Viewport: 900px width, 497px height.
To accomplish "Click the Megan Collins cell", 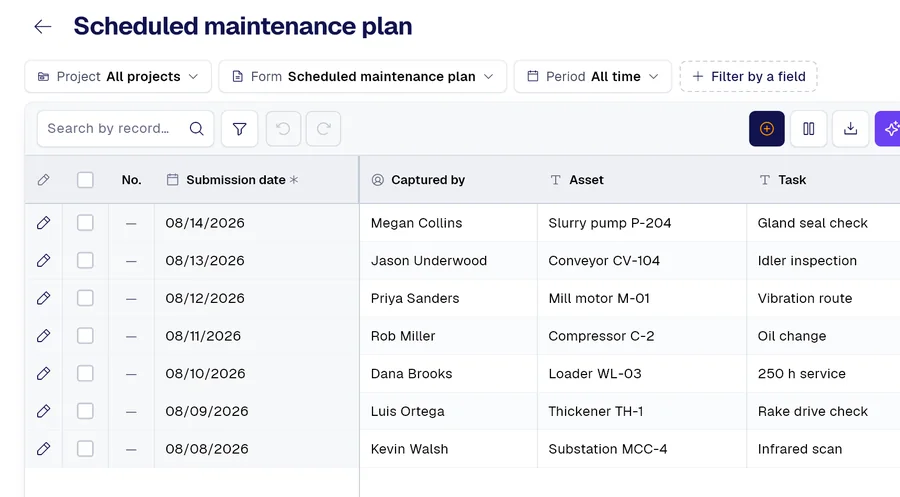I will pos(448,223).
